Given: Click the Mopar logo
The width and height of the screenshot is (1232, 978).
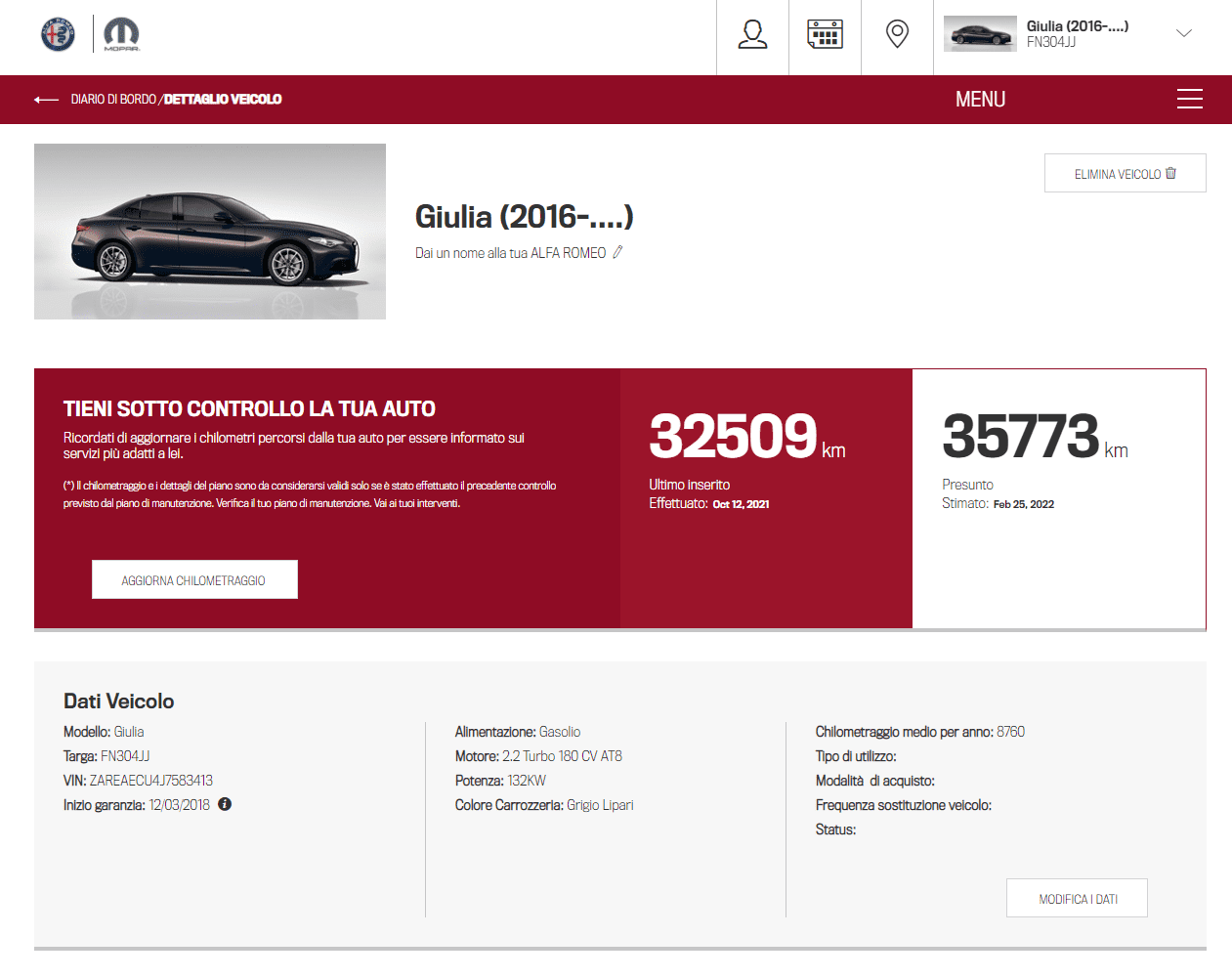Looking at the screenshot, I should (122, 34).
